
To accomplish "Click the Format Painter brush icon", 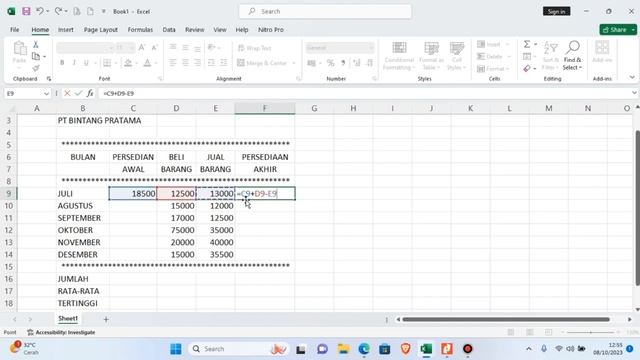I will click(x=36, y=68).
